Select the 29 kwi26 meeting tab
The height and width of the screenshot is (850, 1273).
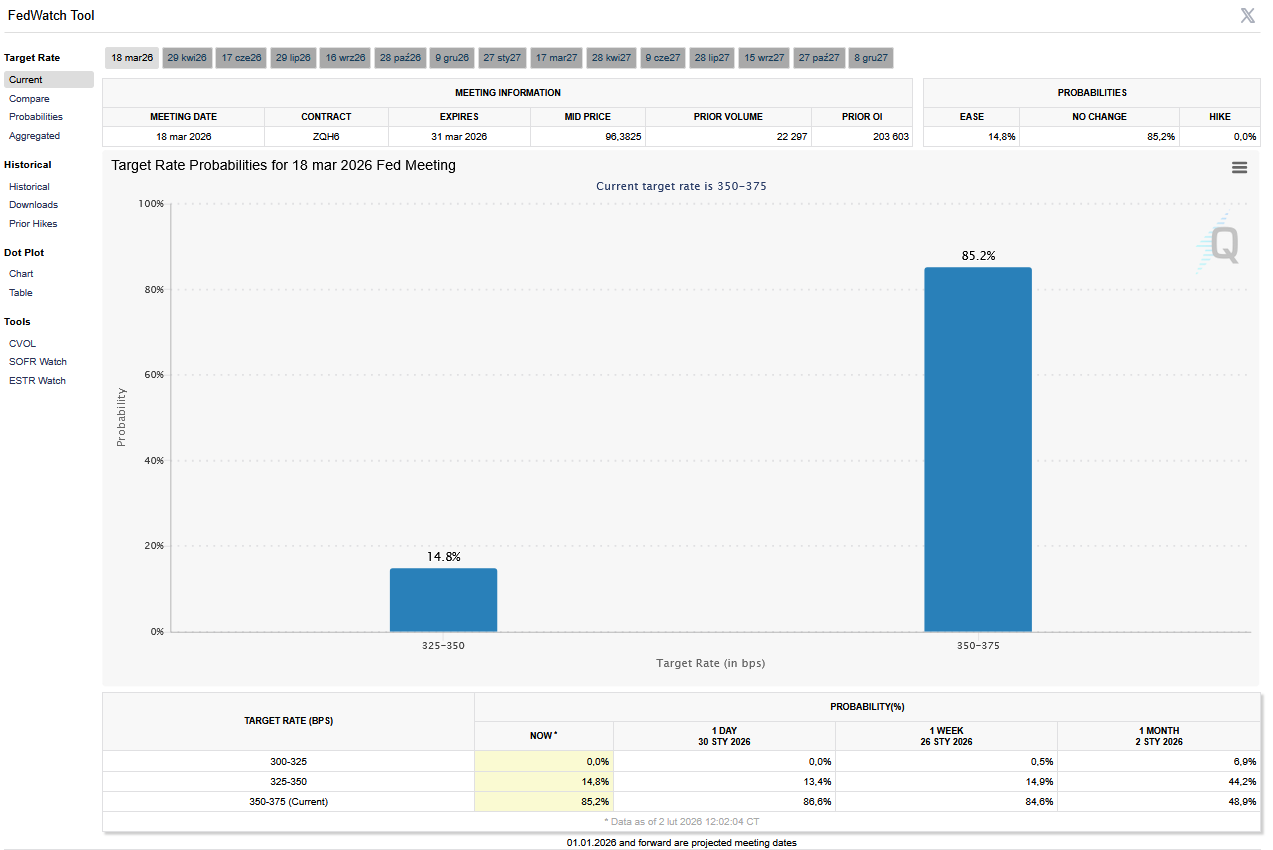[x=187, y=58]
